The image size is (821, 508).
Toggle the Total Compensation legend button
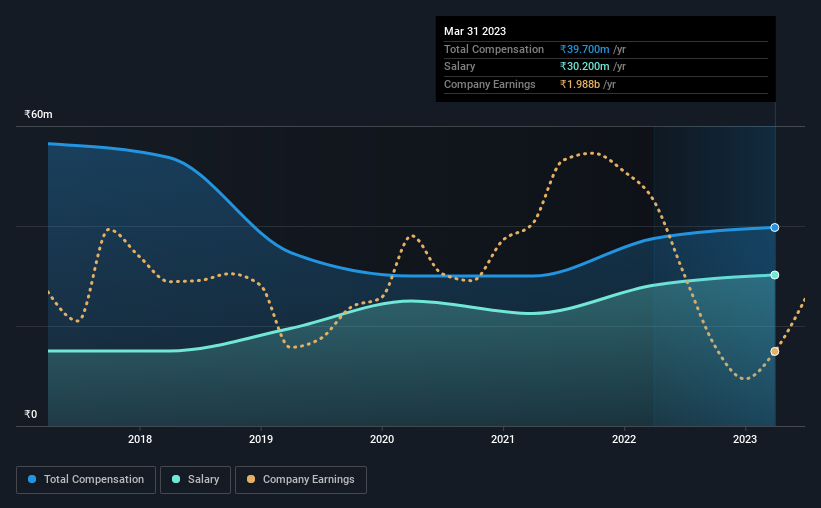tap(86, 480)
